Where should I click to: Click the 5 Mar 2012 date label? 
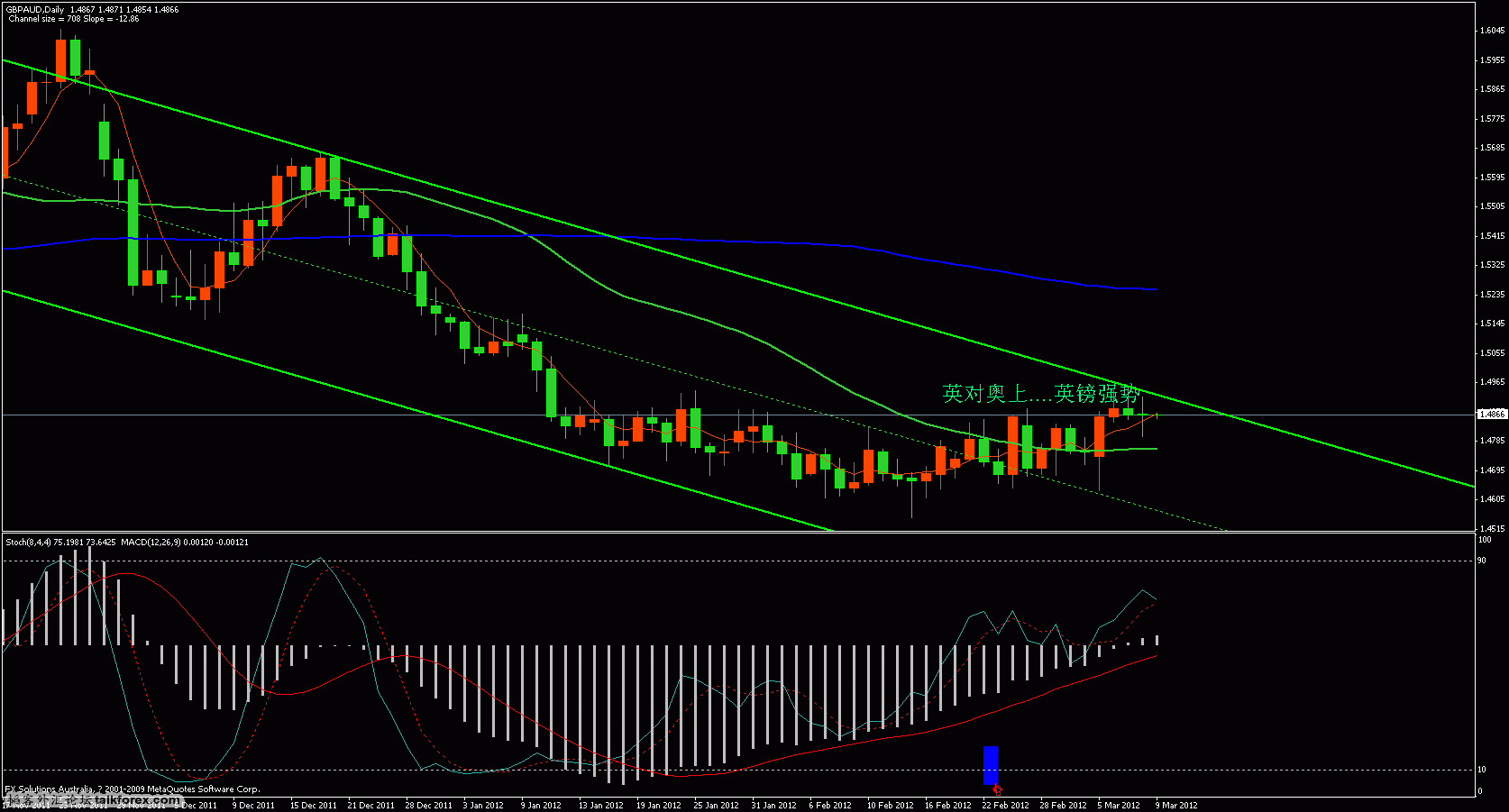click(x=1119, y=806)
